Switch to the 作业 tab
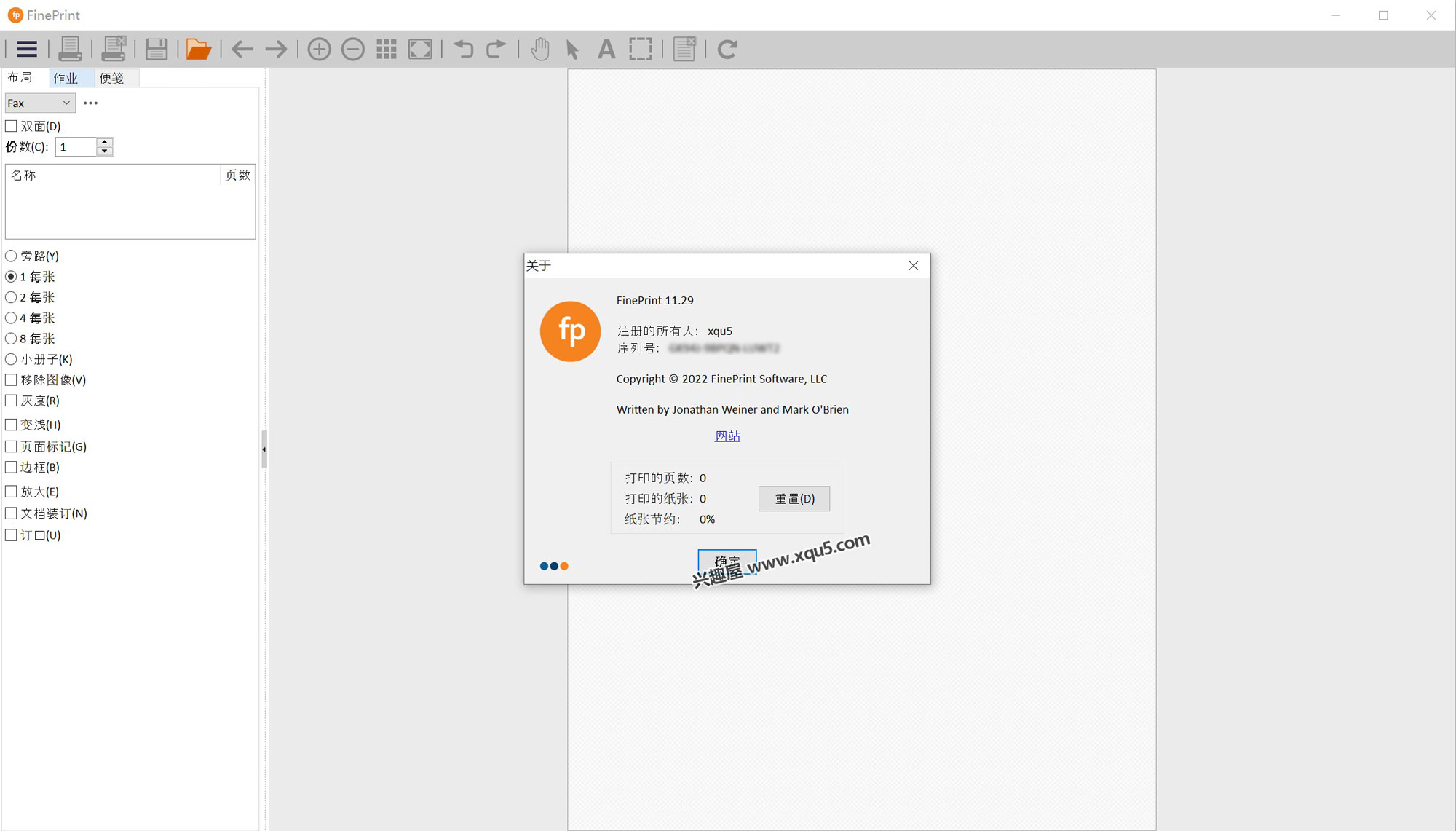1456x831 pixels. click(x=66, y=78)
